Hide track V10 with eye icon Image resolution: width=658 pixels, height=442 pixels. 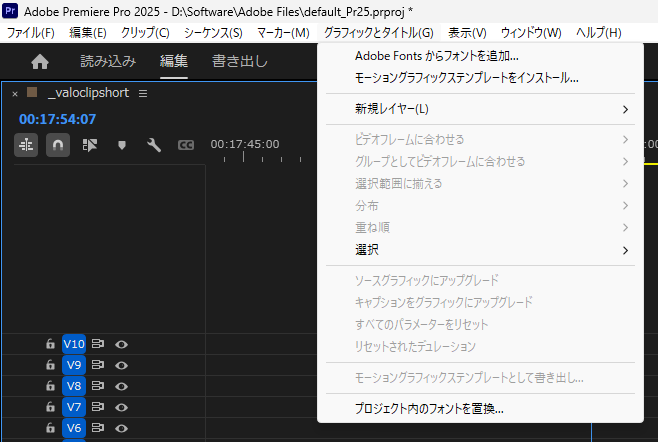tap(121, 345)
